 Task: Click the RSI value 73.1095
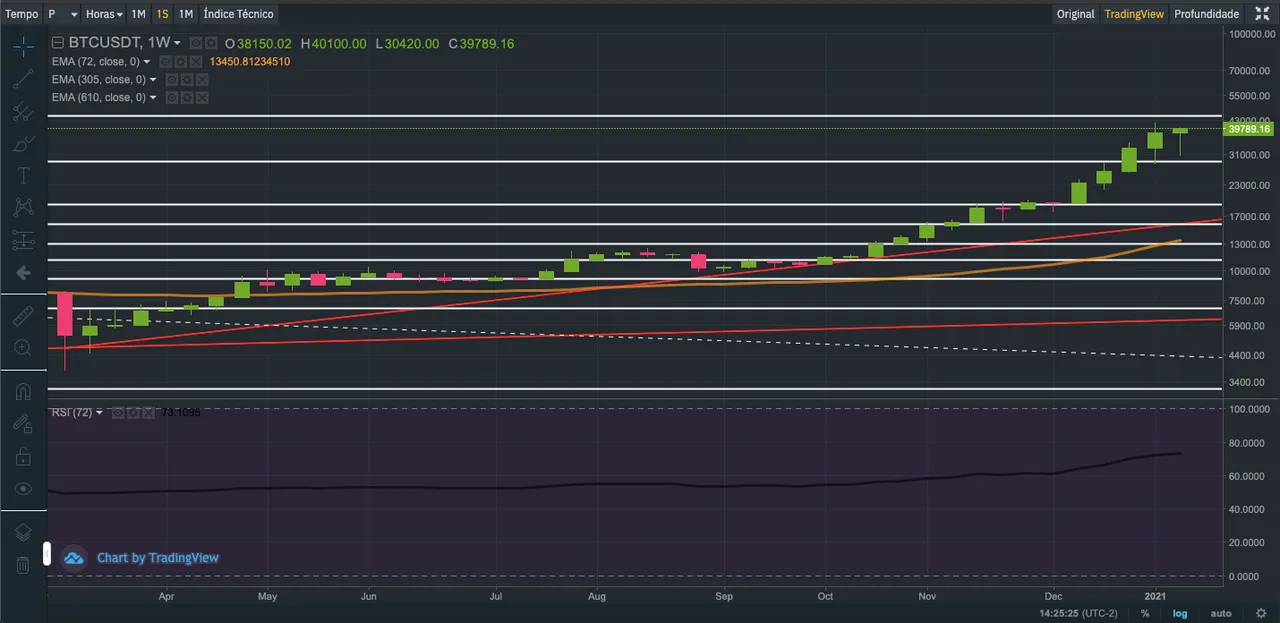(x=180, y=412)
